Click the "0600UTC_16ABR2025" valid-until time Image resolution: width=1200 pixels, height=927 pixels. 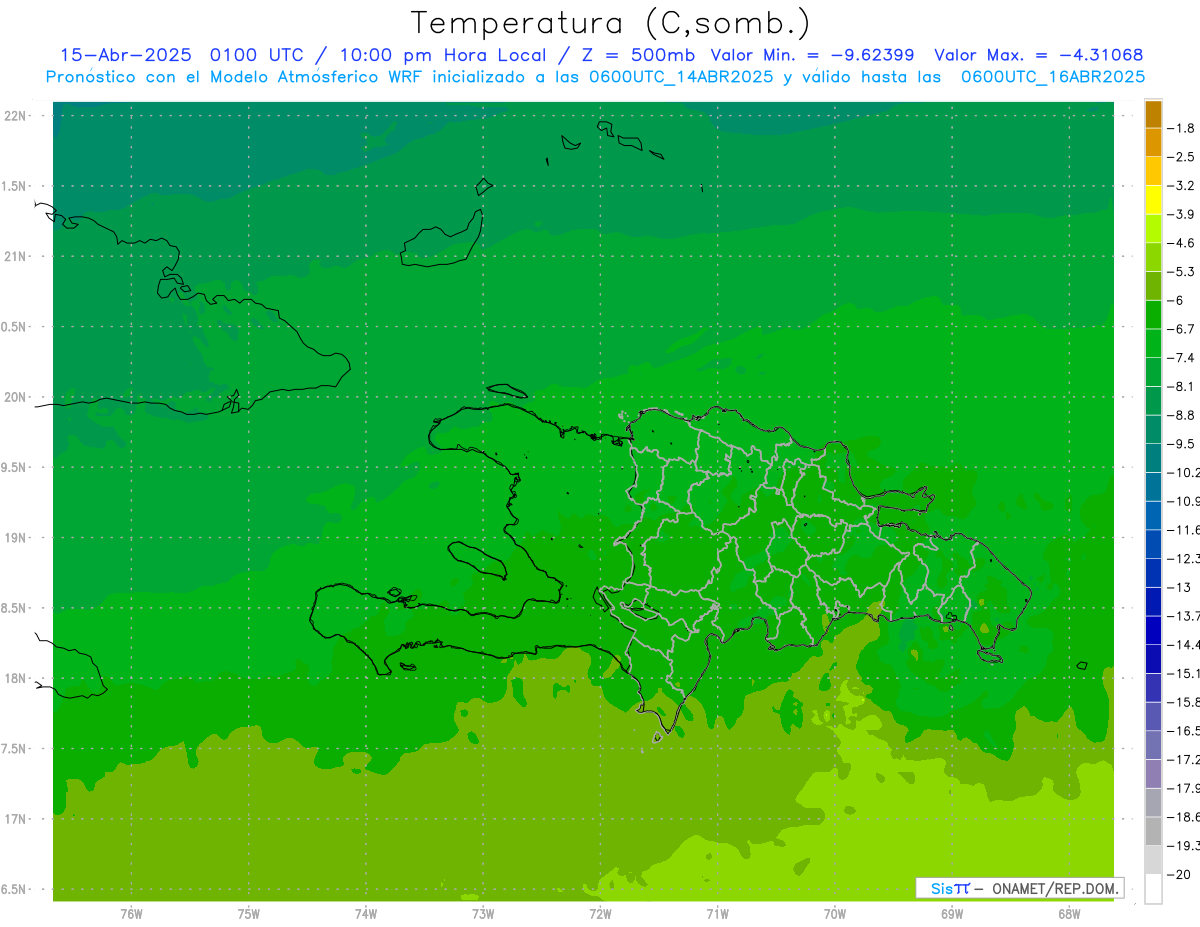[x=1052, y=77]
